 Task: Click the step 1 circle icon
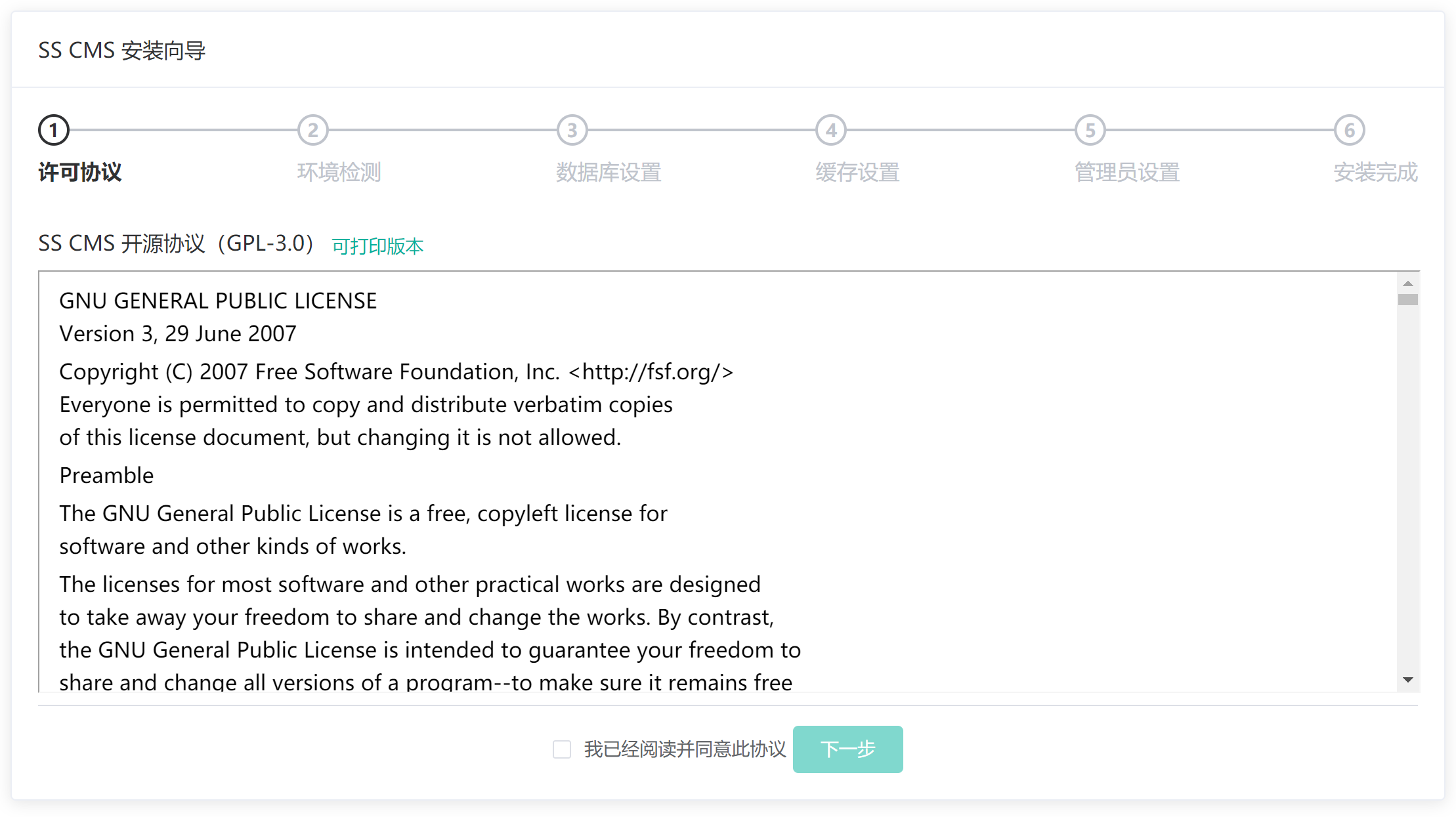point(54,131)
